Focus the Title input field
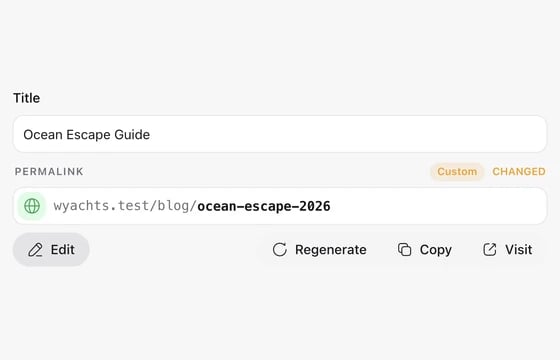Viewport: 560px width, 360px height. click(280, 134)
